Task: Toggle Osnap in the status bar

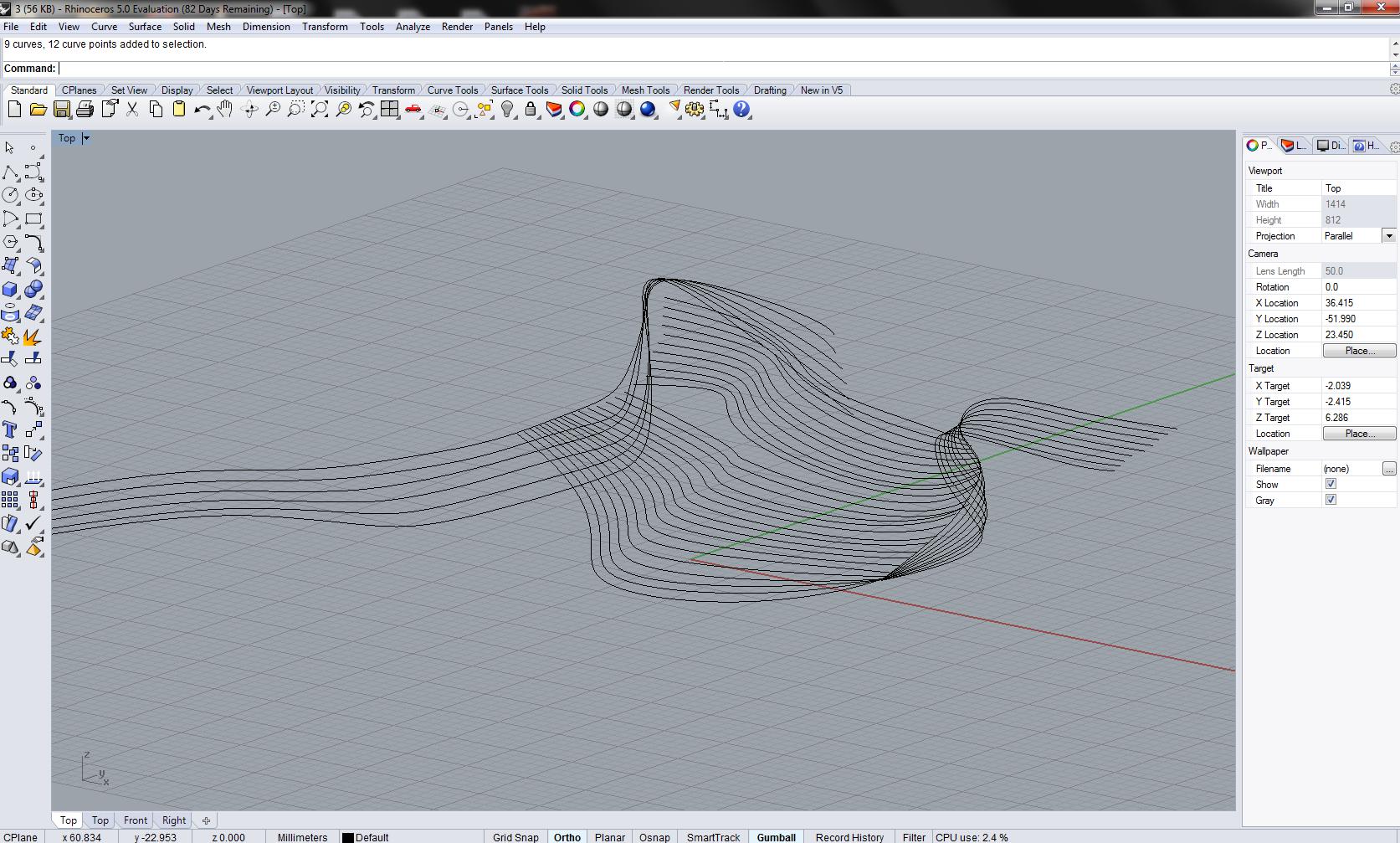Action: [x=654, y=837]
